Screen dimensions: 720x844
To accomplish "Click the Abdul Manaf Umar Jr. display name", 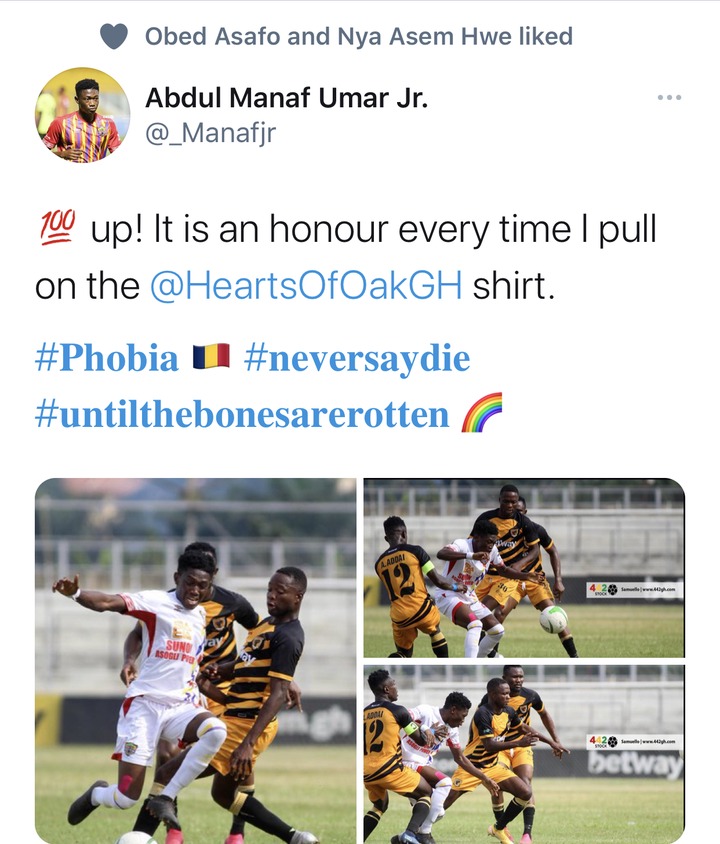I will pyautogui.click(x=286, y=98).
